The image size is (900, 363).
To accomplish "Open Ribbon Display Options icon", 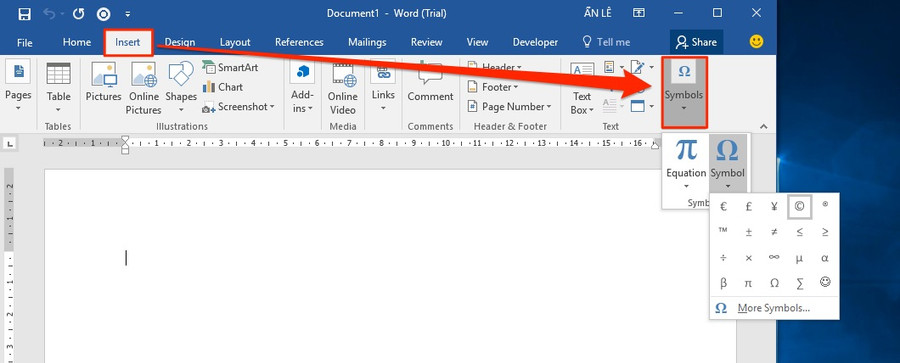I will [638, 13].
